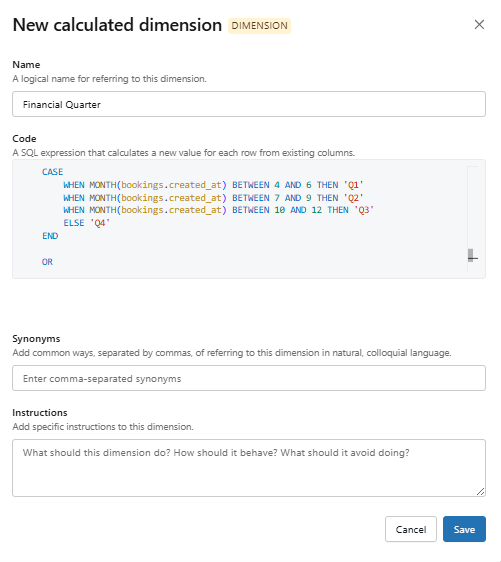The width and height of the screenshot is (501, 562).
Task: Focus the Name field containing Financial Quarter
Action: click(249, 104)
